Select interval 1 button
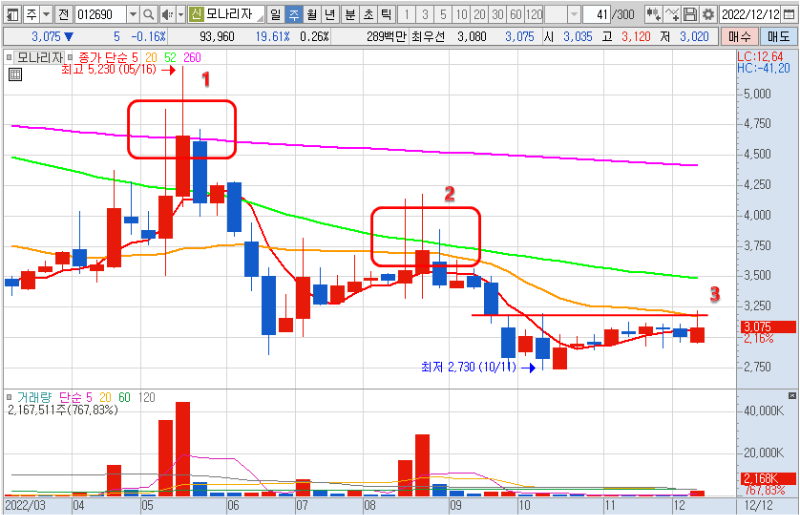 tap(407, 14)
